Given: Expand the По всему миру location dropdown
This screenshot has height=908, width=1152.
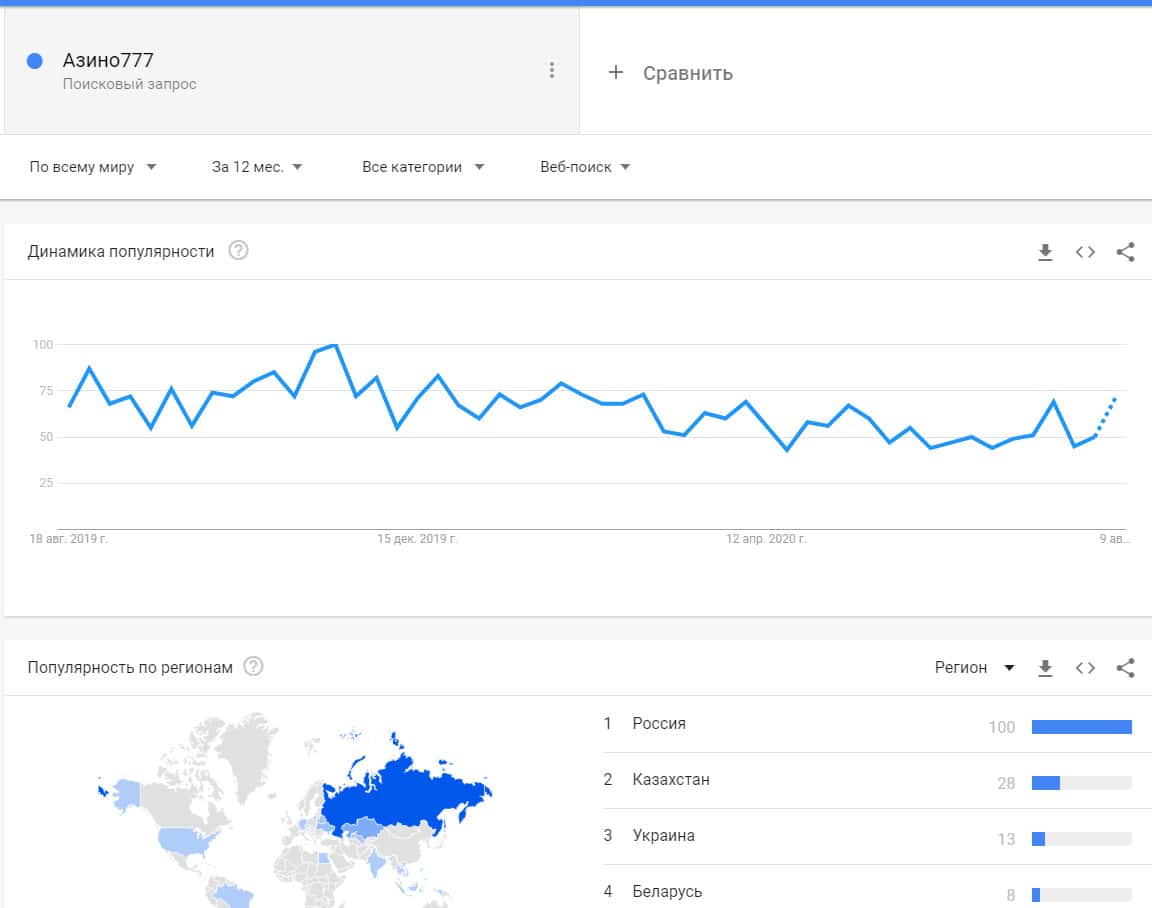Looking at the screenshot, I should coord(93,167).
